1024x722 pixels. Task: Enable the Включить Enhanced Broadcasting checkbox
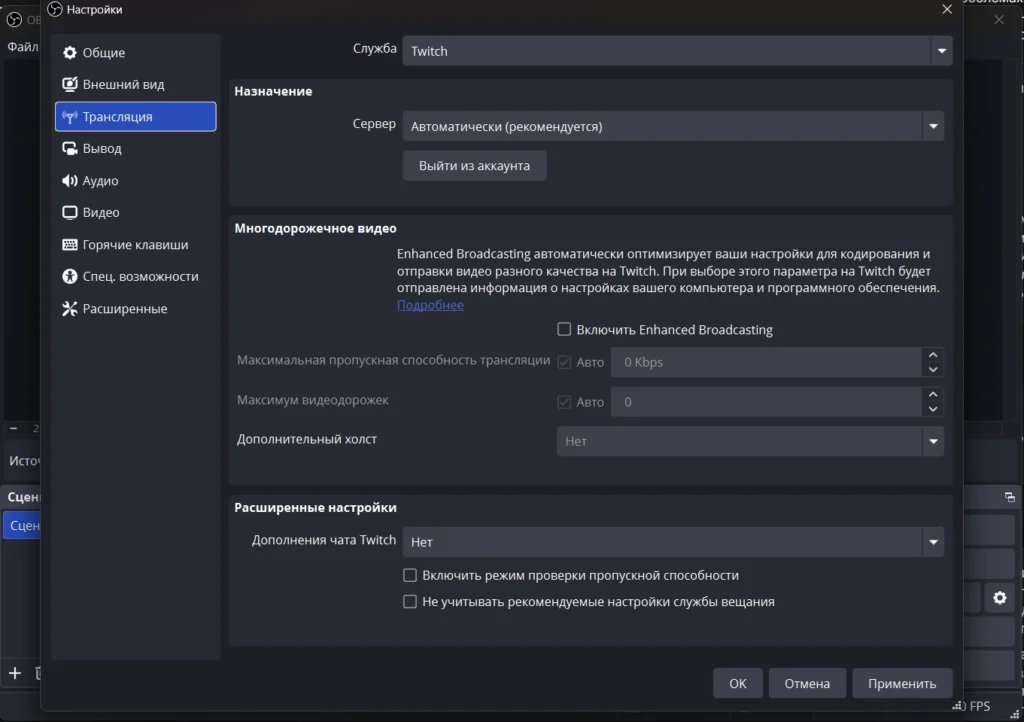click(x=564, y=329)
